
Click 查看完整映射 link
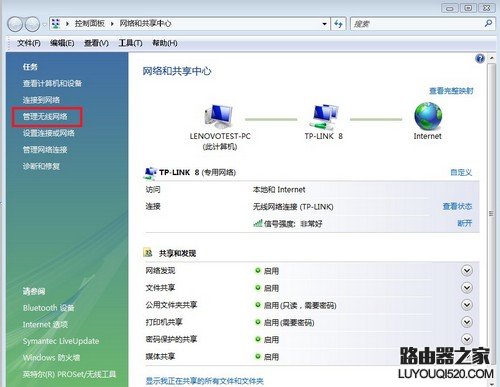pos(451,91)
